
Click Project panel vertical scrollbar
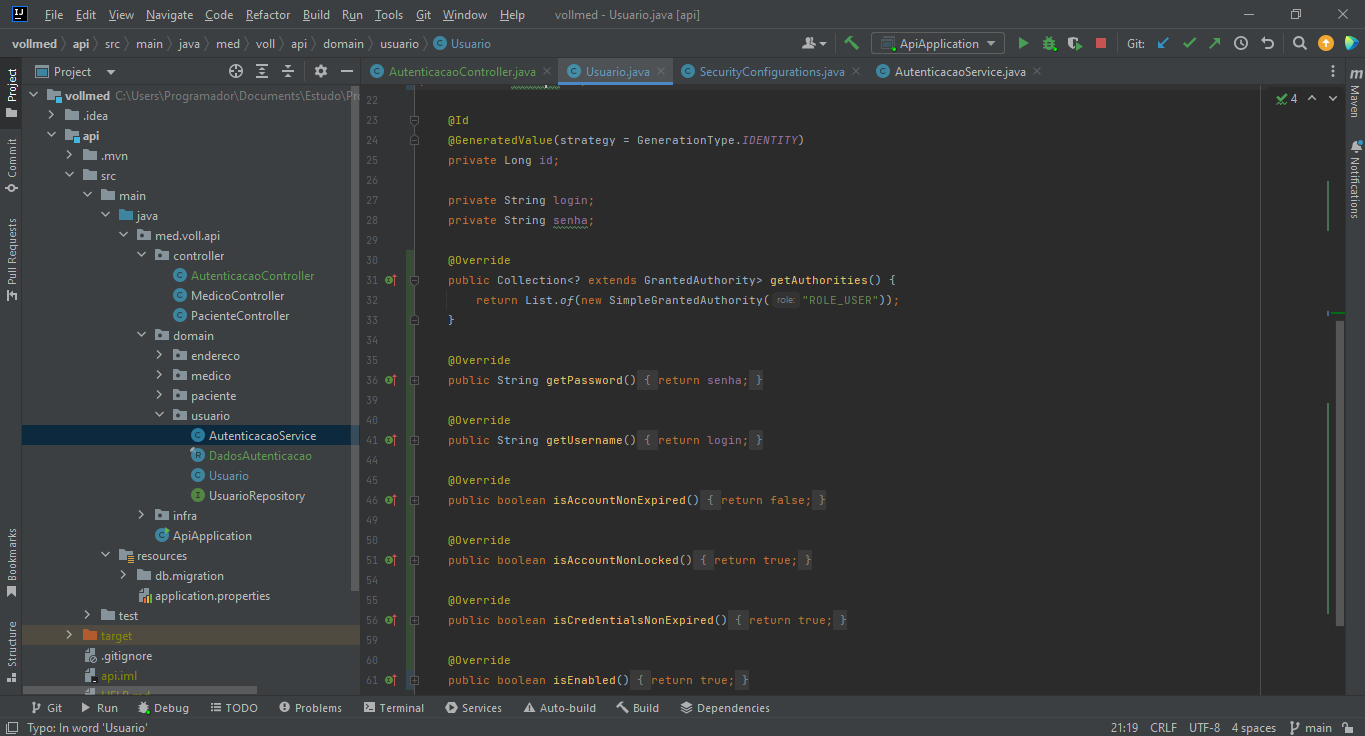[x=355, y=340]
